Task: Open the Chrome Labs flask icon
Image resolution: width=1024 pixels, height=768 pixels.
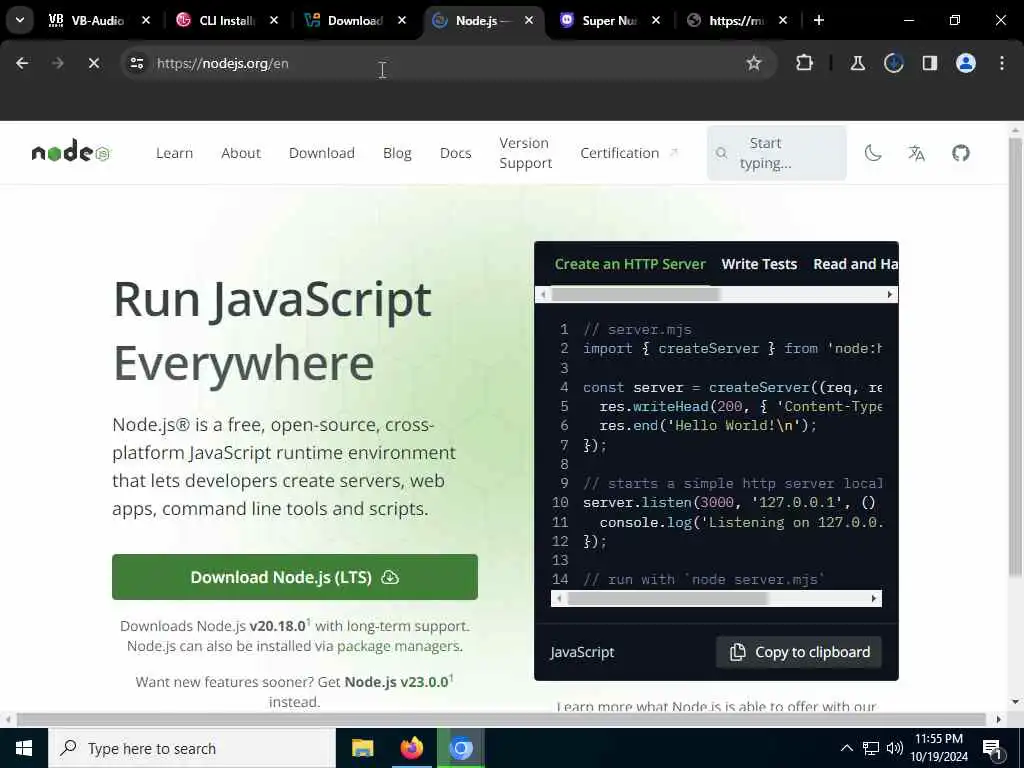Action: (857, 63)
